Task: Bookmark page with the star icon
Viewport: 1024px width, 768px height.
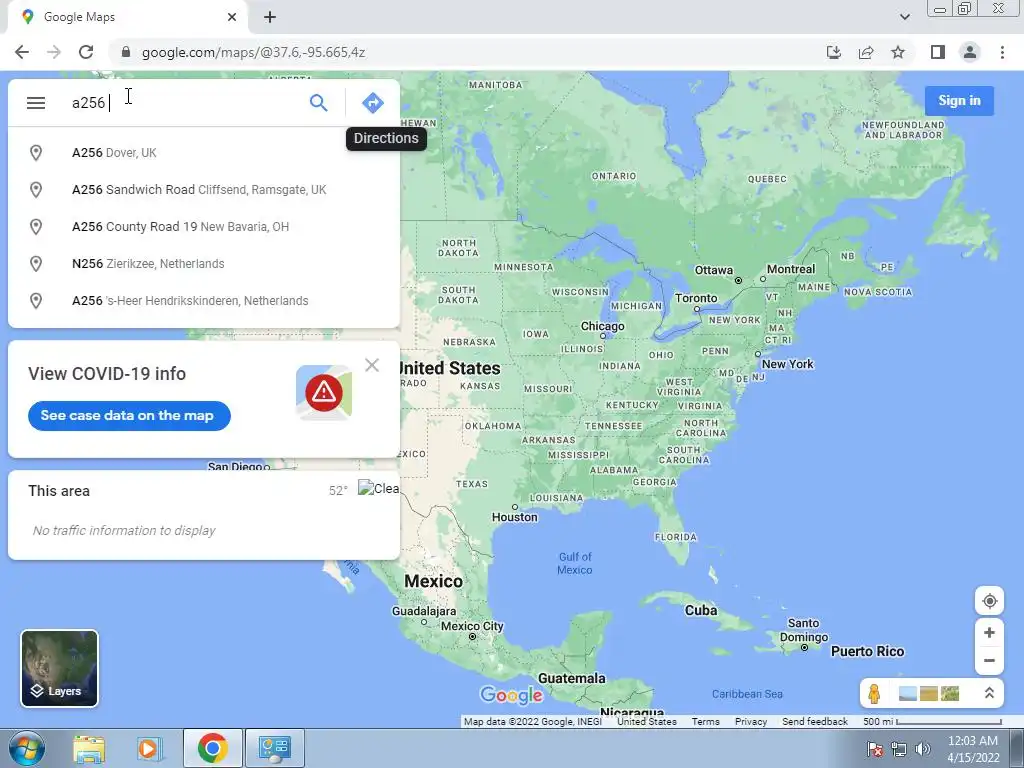Action: tap(898, 52)
